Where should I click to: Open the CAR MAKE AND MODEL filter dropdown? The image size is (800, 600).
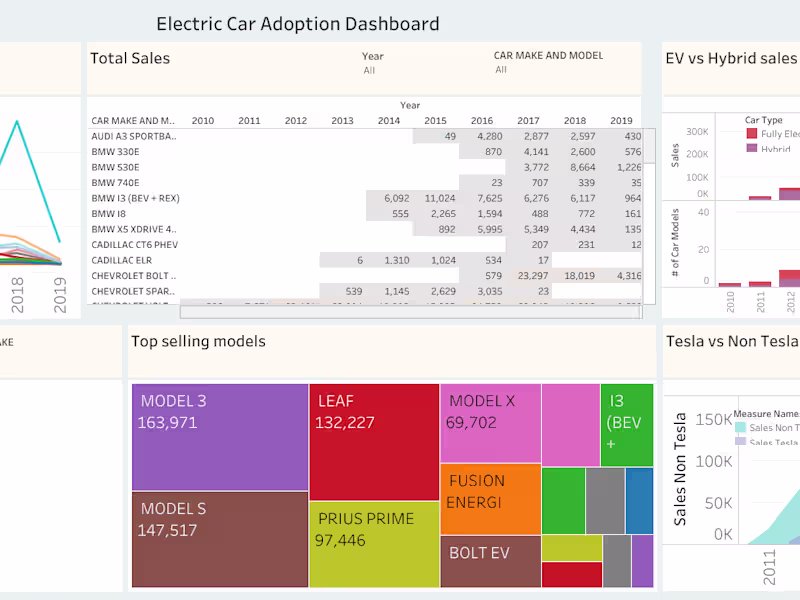pos(501,69)
